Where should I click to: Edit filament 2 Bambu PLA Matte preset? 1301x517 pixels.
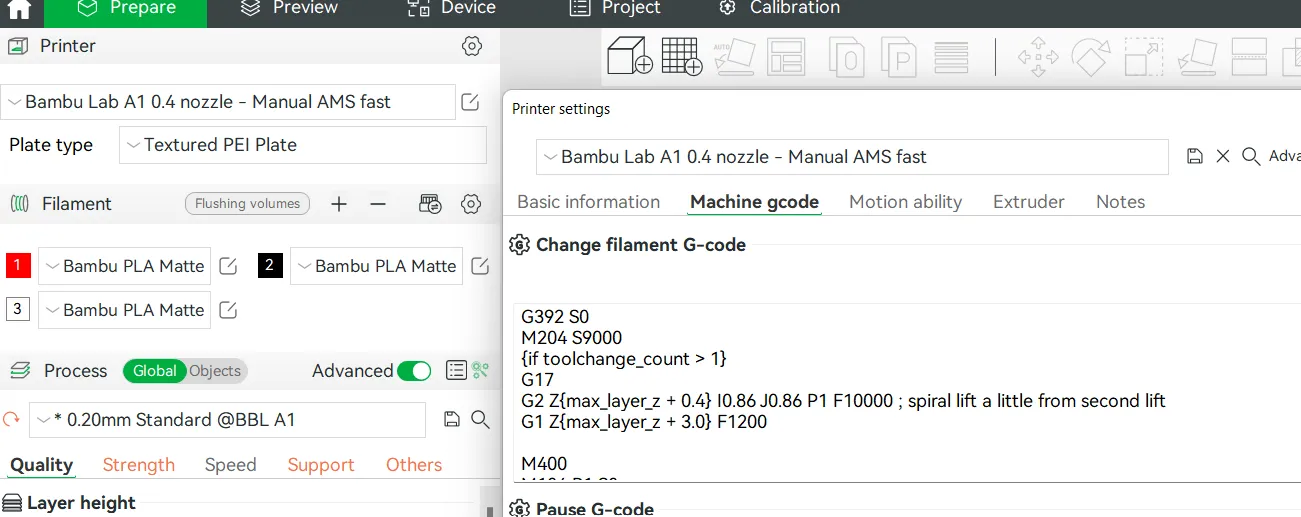tap(480, 266)
